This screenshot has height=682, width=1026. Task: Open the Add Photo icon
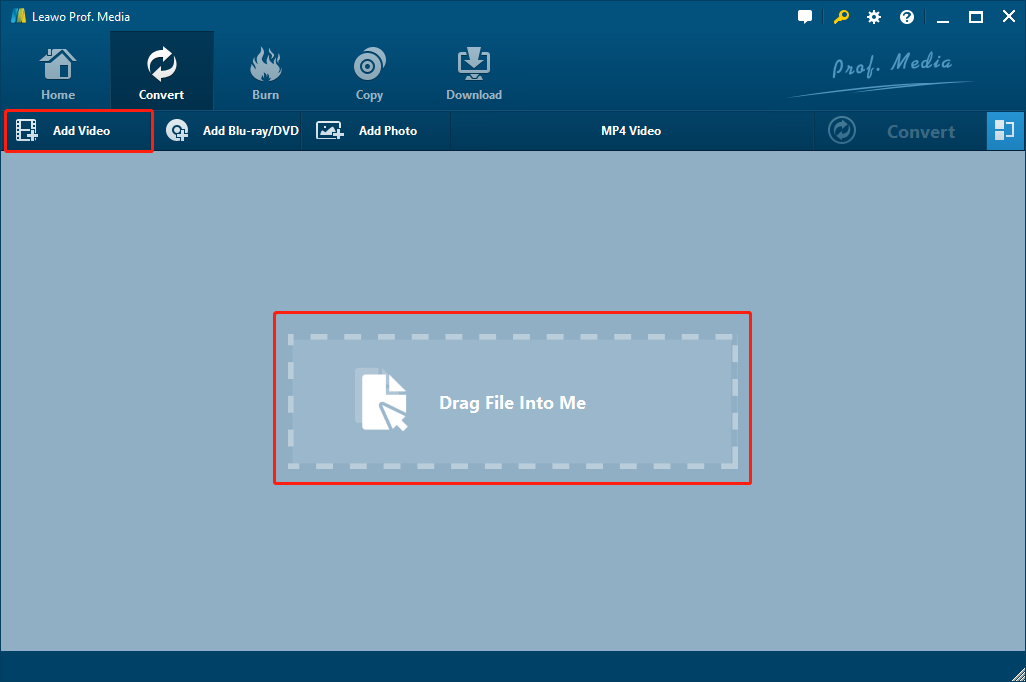[329, 130]
